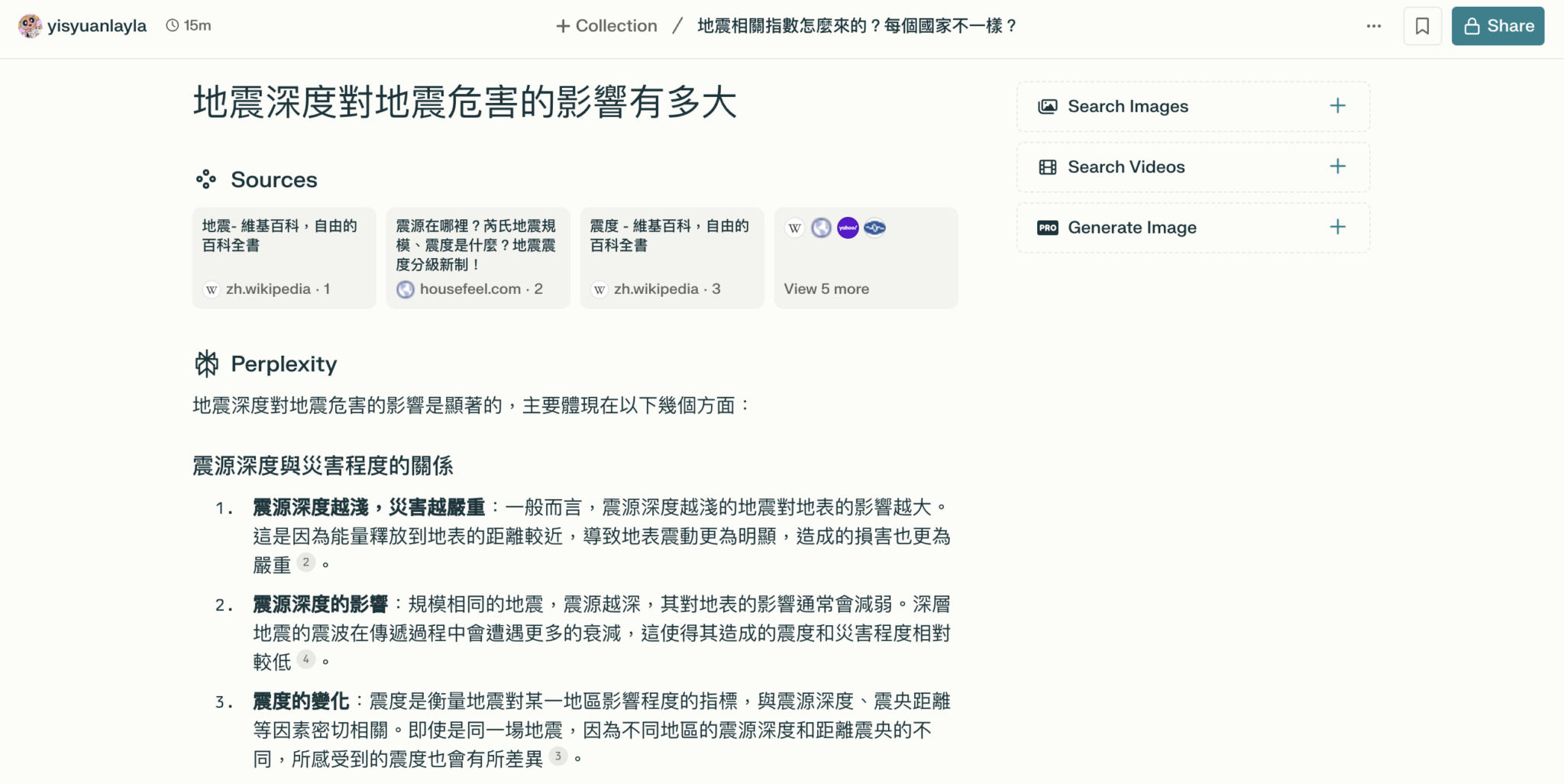1564x784 pixels.
Task: Click the Yahoo source favicon
Action: click(848, 227)
